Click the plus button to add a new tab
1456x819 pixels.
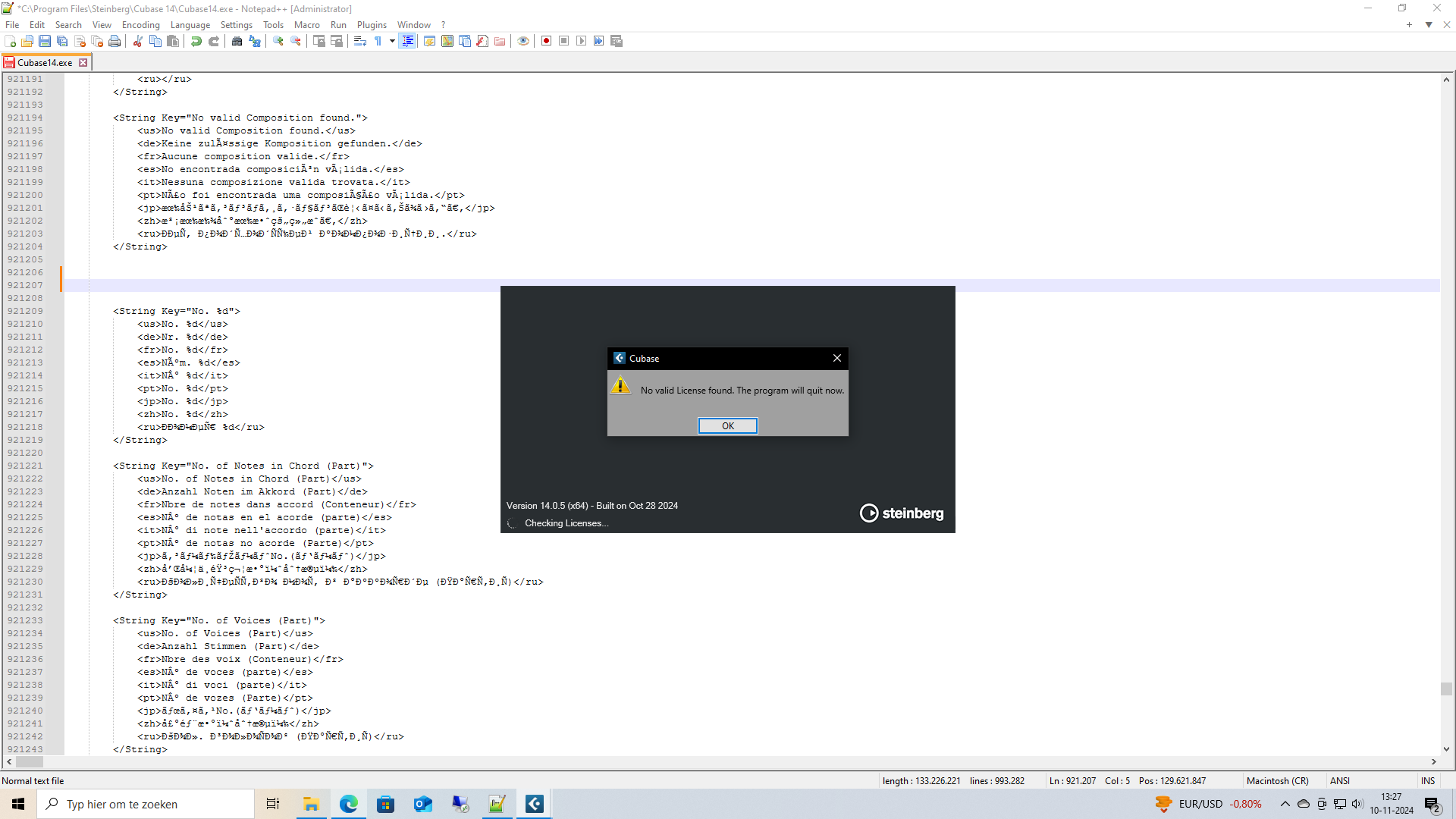click(1409, 25)
